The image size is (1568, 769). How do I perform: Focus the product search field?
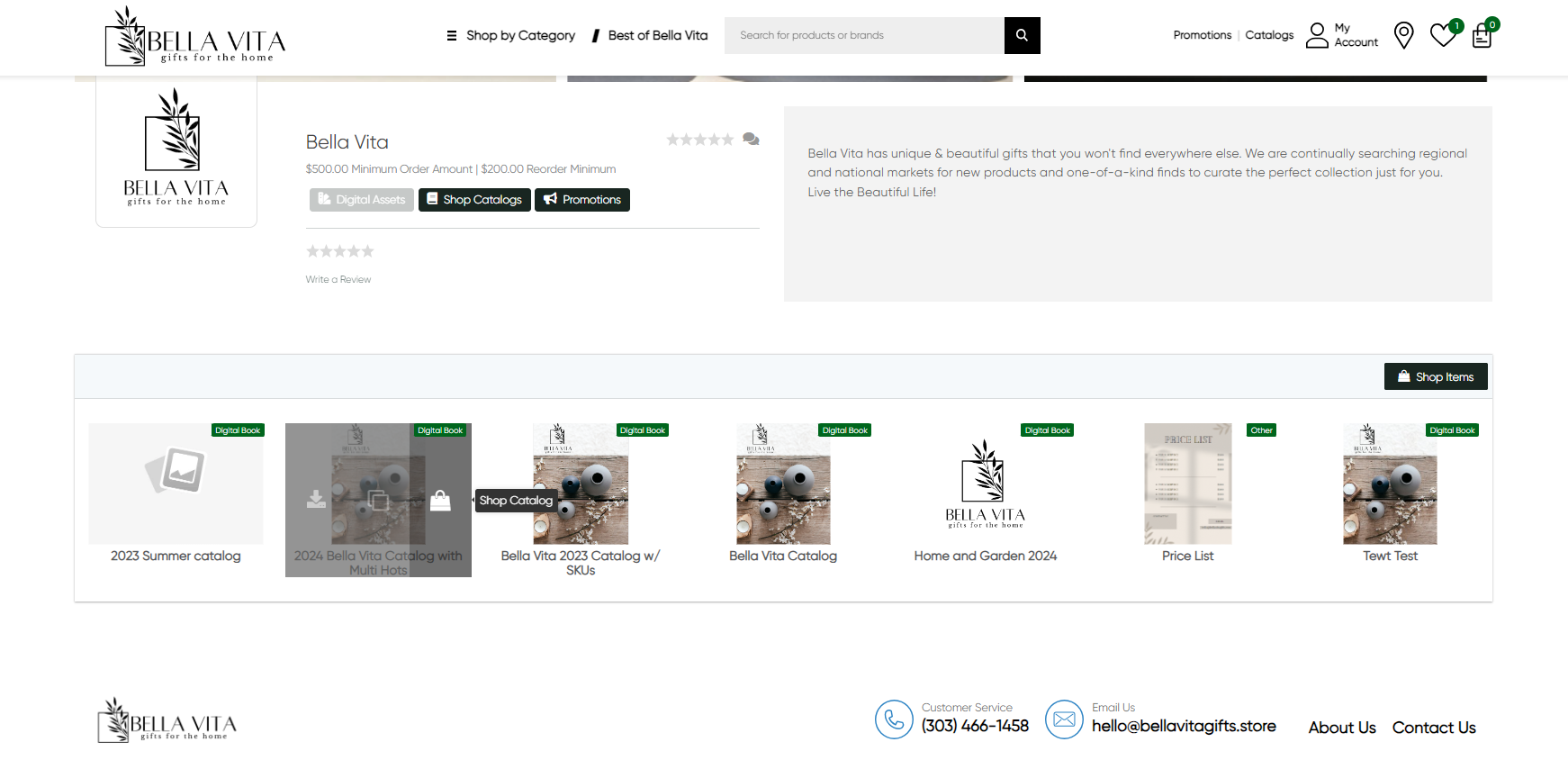point(864,35)
